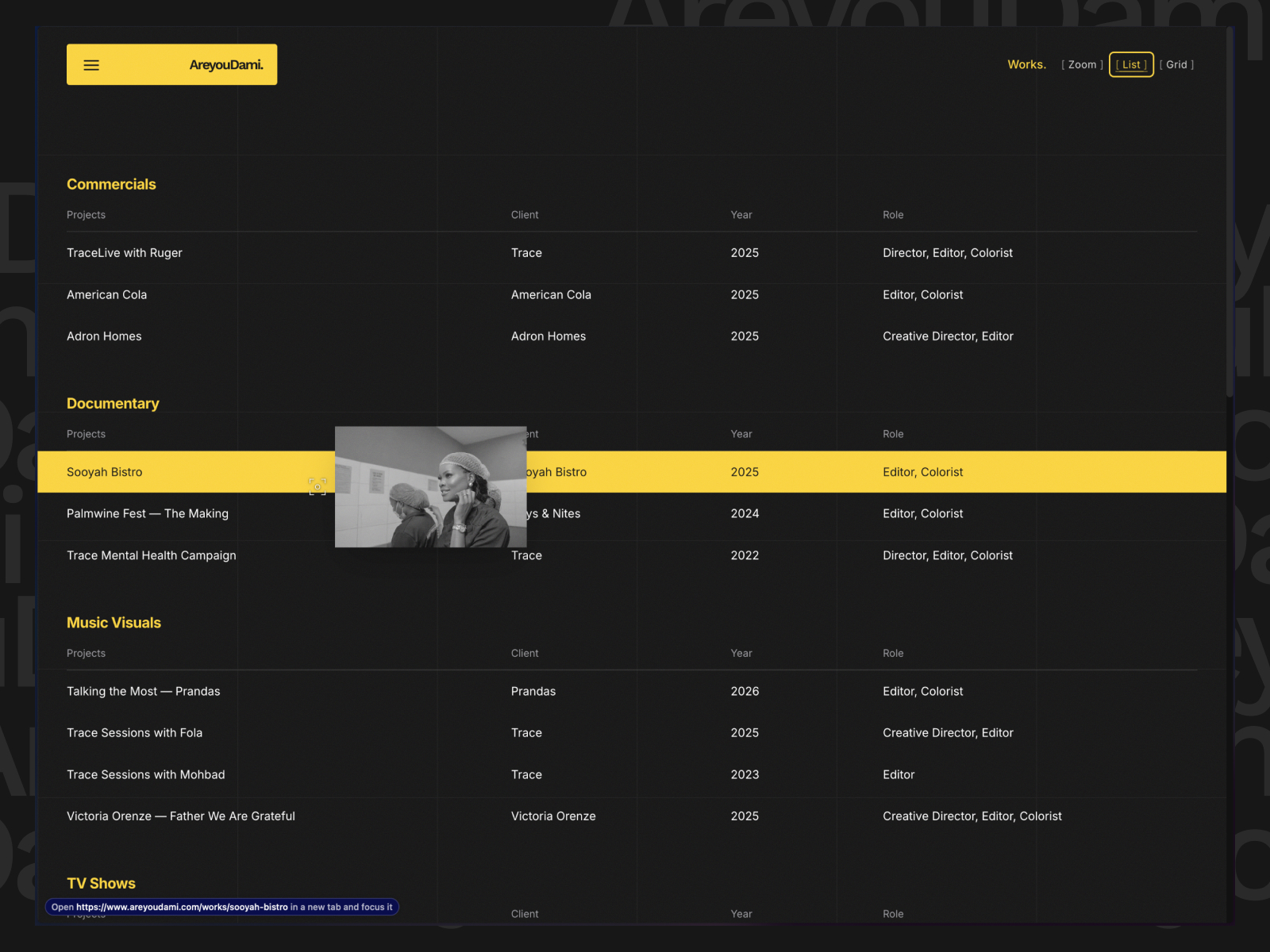1270x952 pixels.
Task: Click Client column header under Commercials
Action: tap(525, 215)
